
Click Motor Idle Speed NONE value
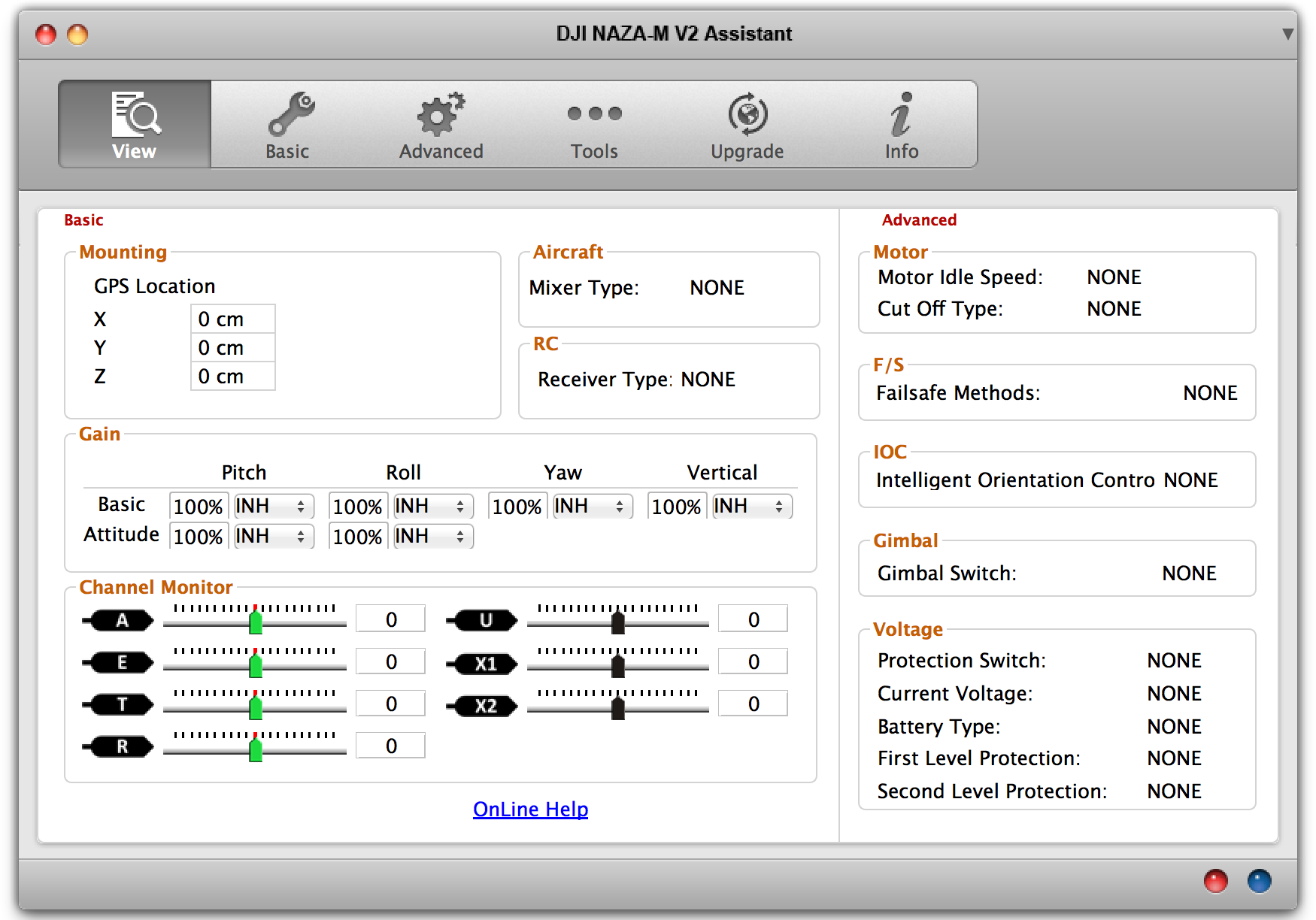tap(1114, 277)
